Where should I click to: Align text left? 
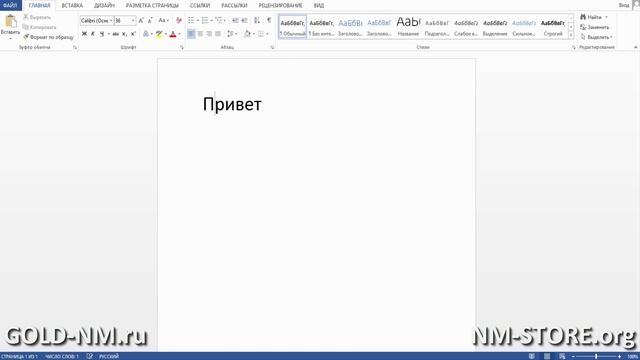[191, 34]
